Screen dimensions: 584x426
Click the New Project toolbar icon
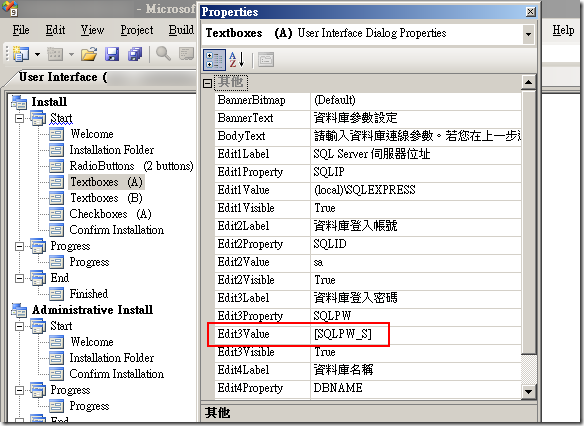pyautogui.click(x=21, y=54)
